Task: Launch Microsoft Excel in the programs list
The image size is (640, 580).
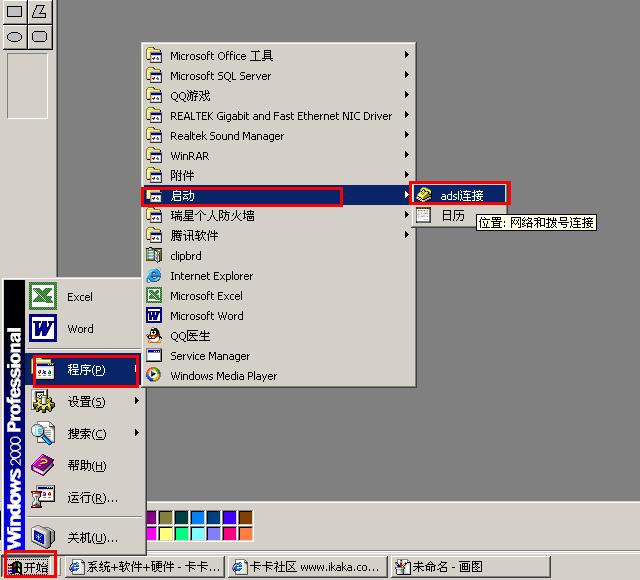Action: pyautogui.click(x=278, y=296)
